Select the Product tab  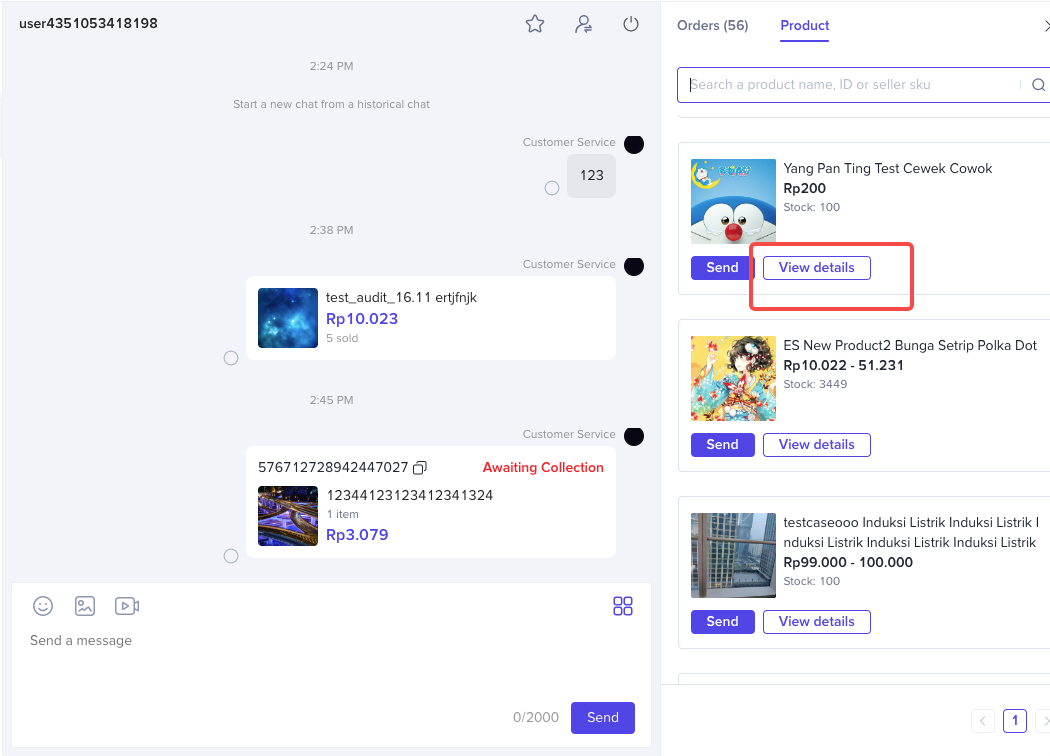point(805,26)
